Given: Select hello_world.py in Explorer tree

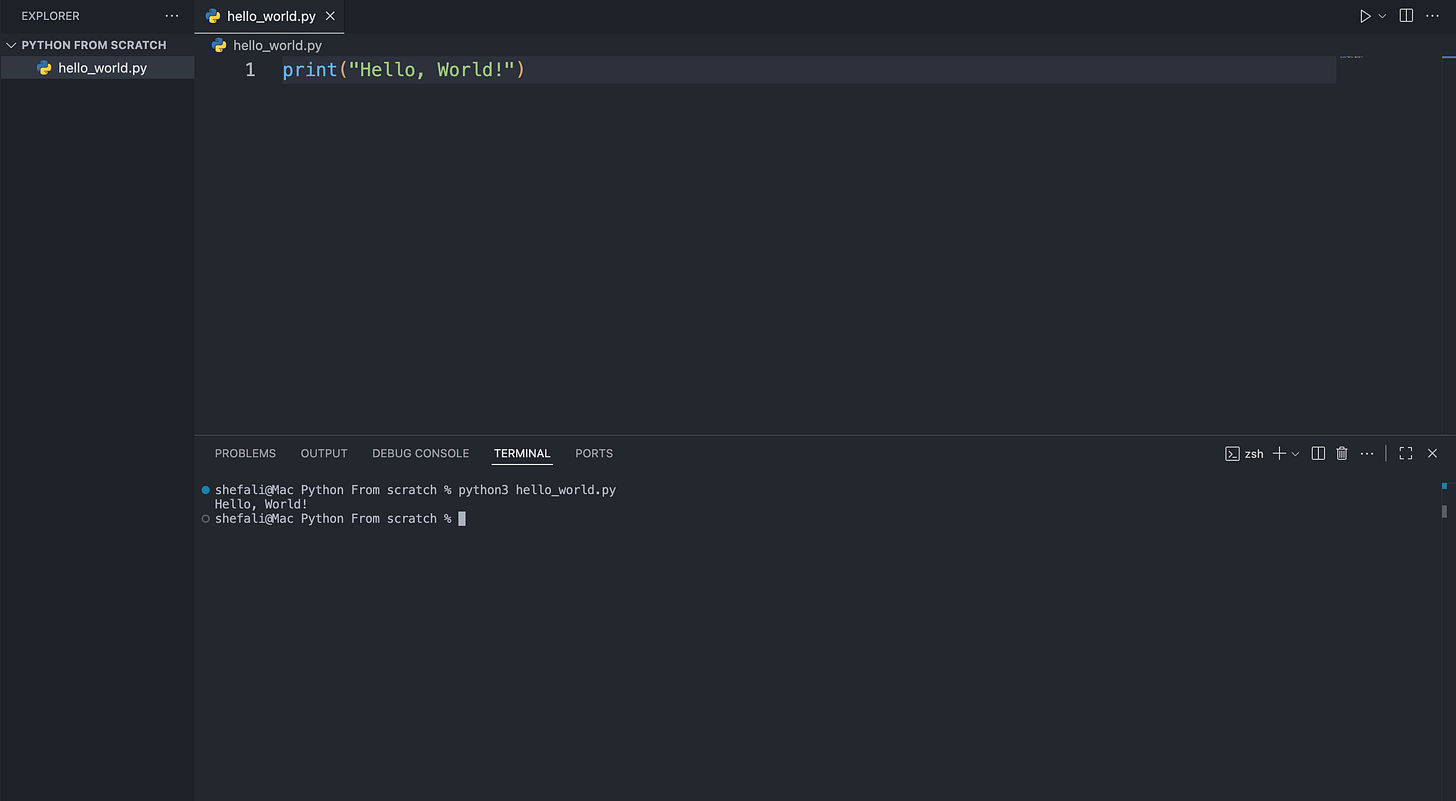Looking at the screenshot, I should pyautogui.click(x=97, y=68).
